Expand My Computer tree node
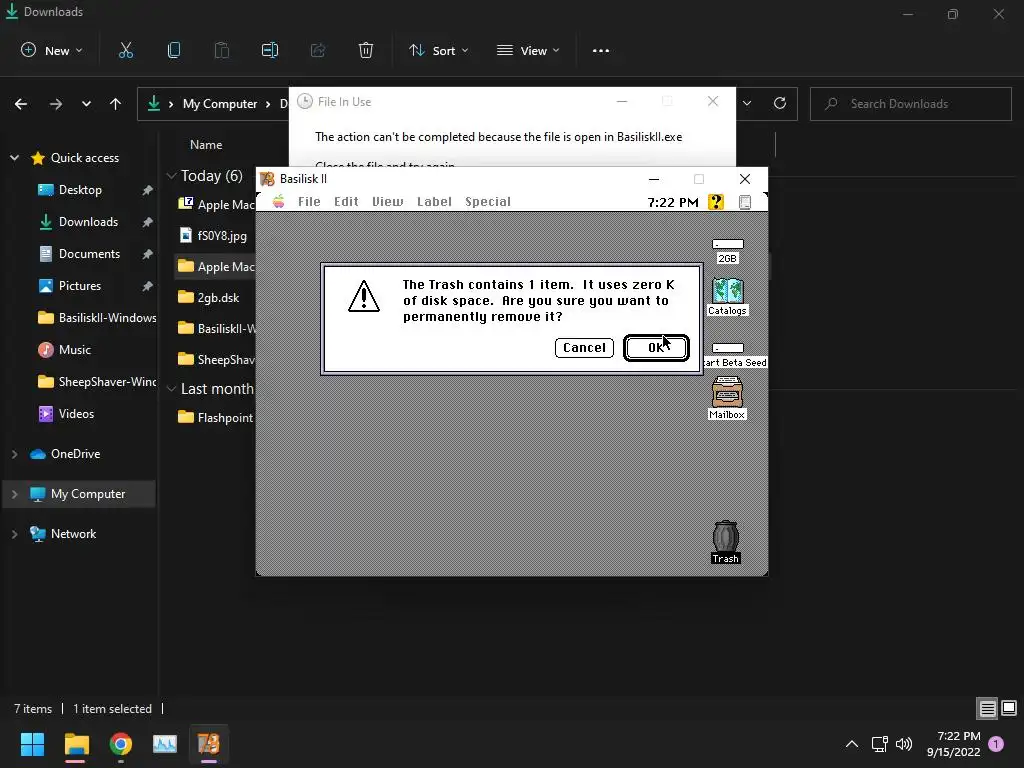The image size is (1024, 768). (x=14, y=494)
